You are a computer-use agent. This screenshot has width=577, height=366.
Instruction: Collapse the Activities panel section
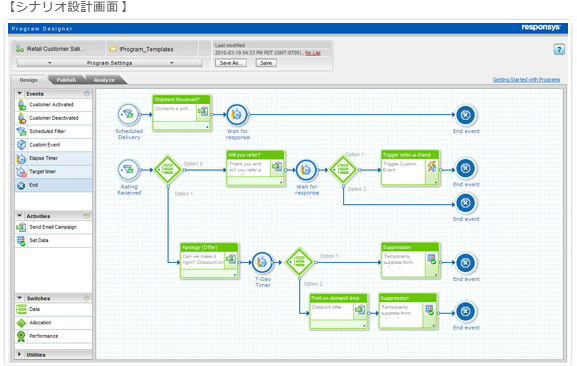(20, 216)
